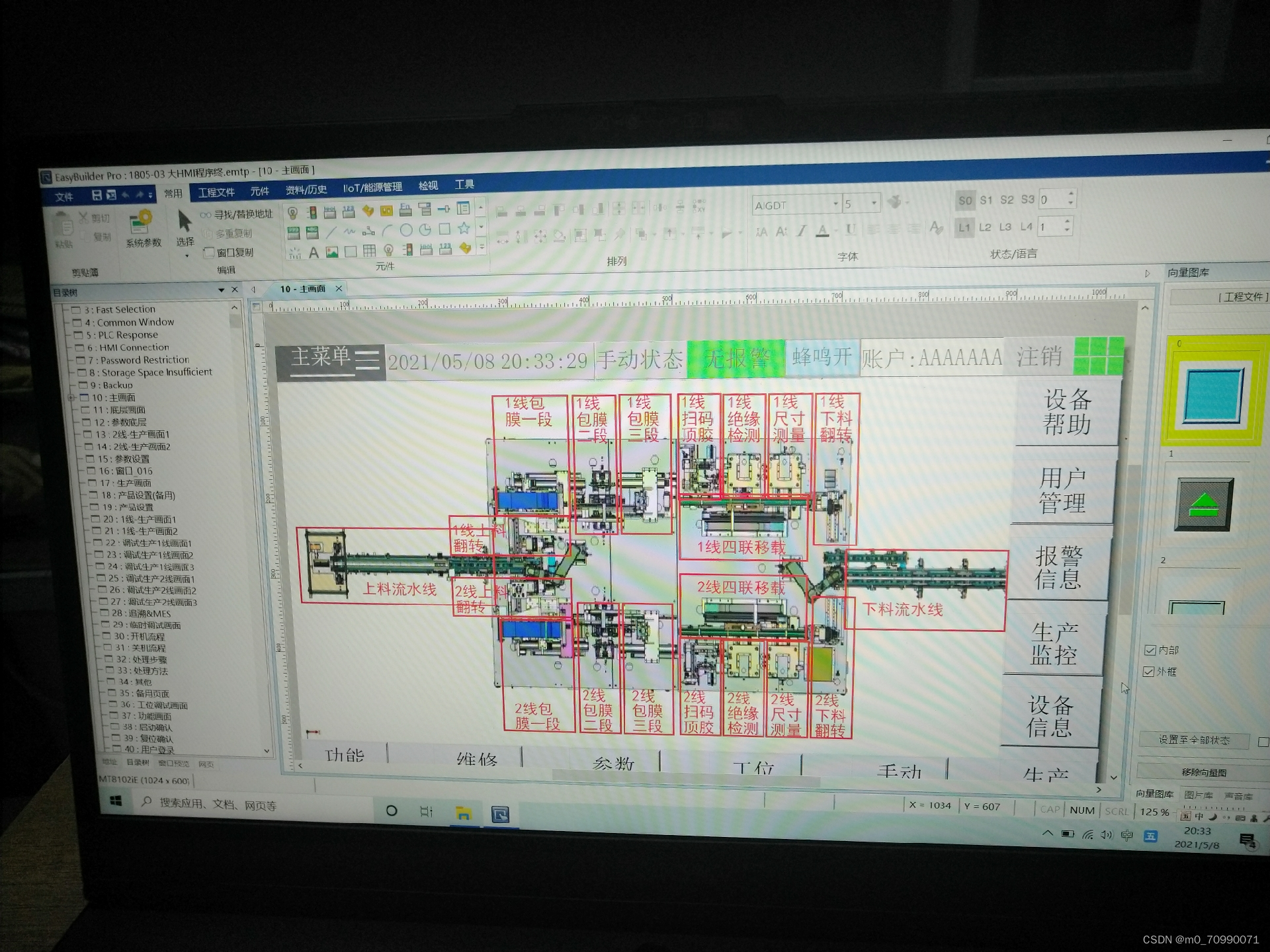Open the 工程文件 ribbon tab

(x=216, y=192)
